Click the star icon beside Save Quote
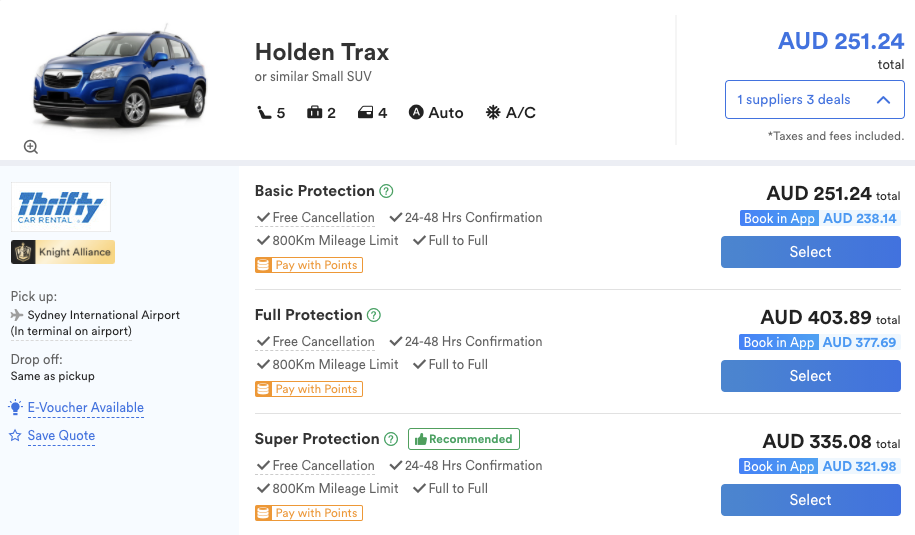This screenshot has height=535, width=915. pos(15,436)
